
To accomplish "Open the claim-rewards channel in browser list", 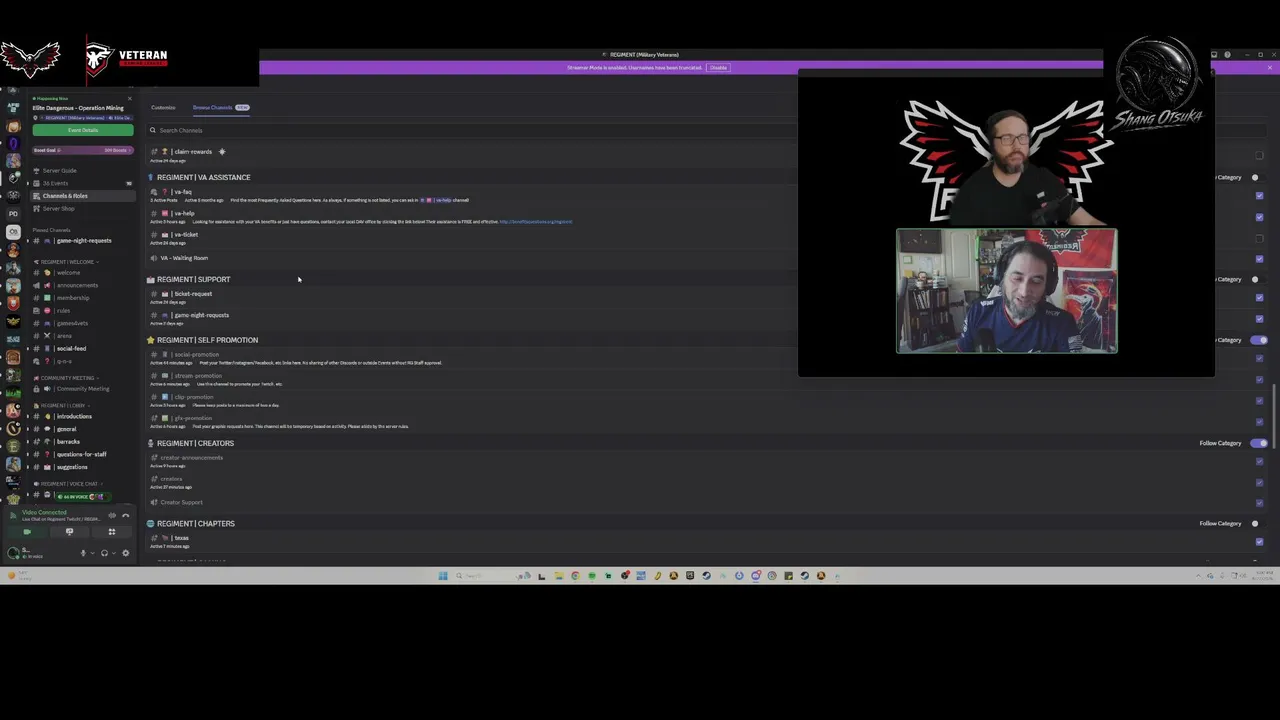I will pos(193,152).
